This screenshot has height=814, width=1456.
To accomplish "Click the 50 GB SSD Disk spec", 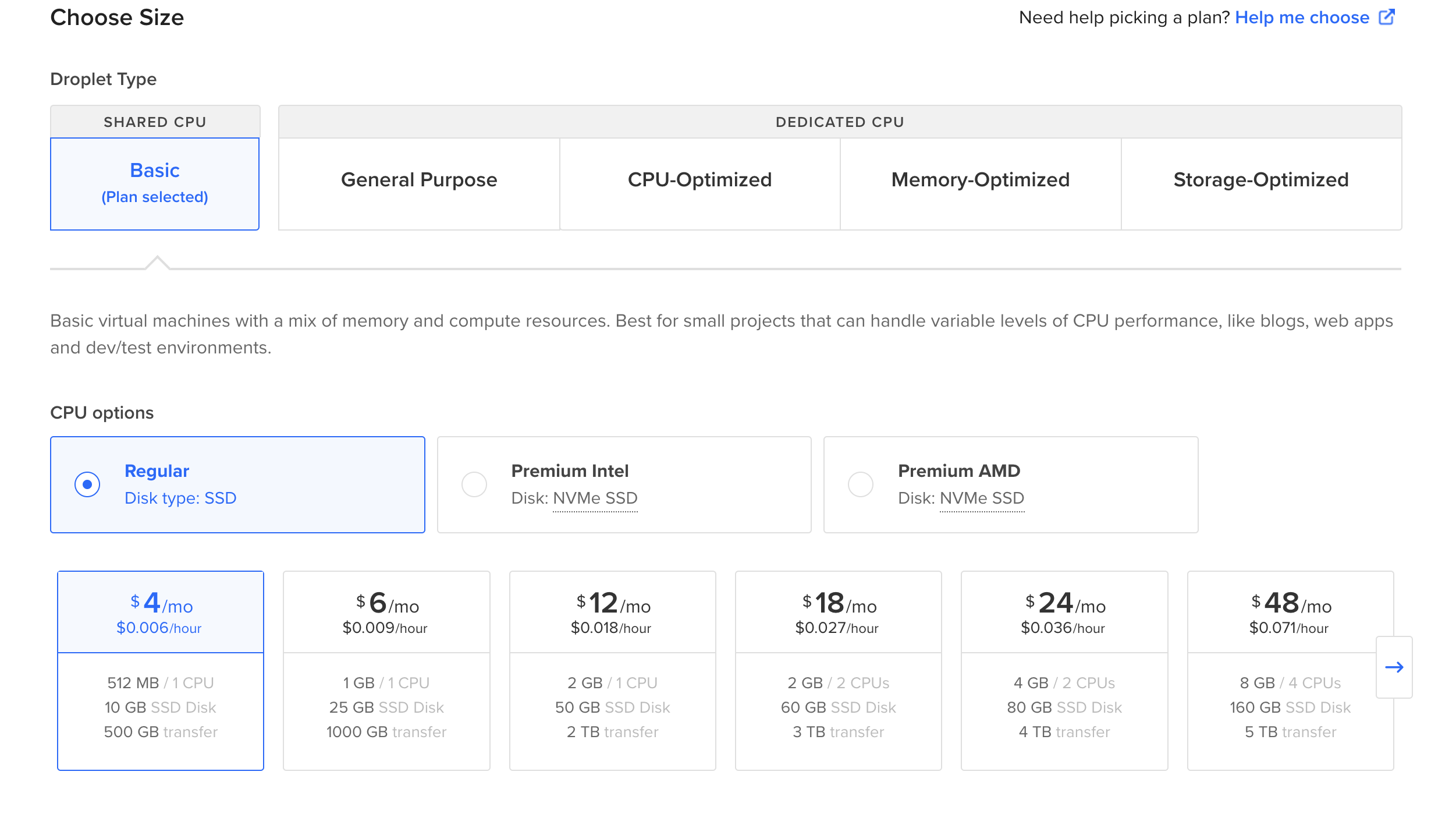I will 613,707.
